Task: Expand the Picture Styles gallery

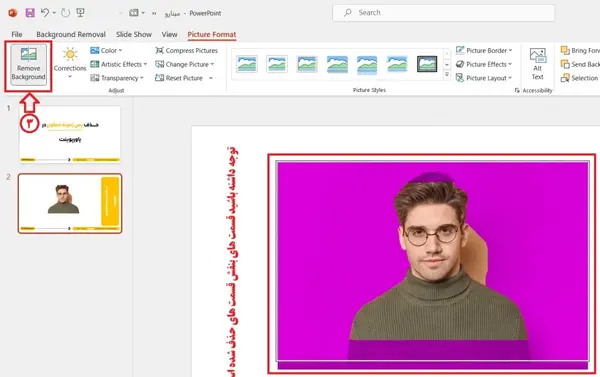Action: point(447,75)
